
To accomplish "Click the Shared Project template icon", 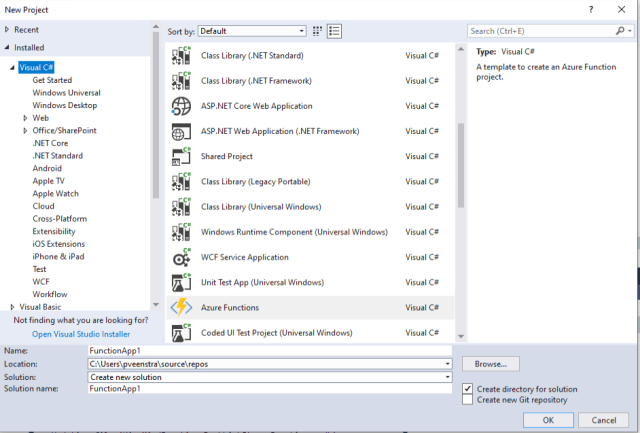I will [x=181, y=156].
